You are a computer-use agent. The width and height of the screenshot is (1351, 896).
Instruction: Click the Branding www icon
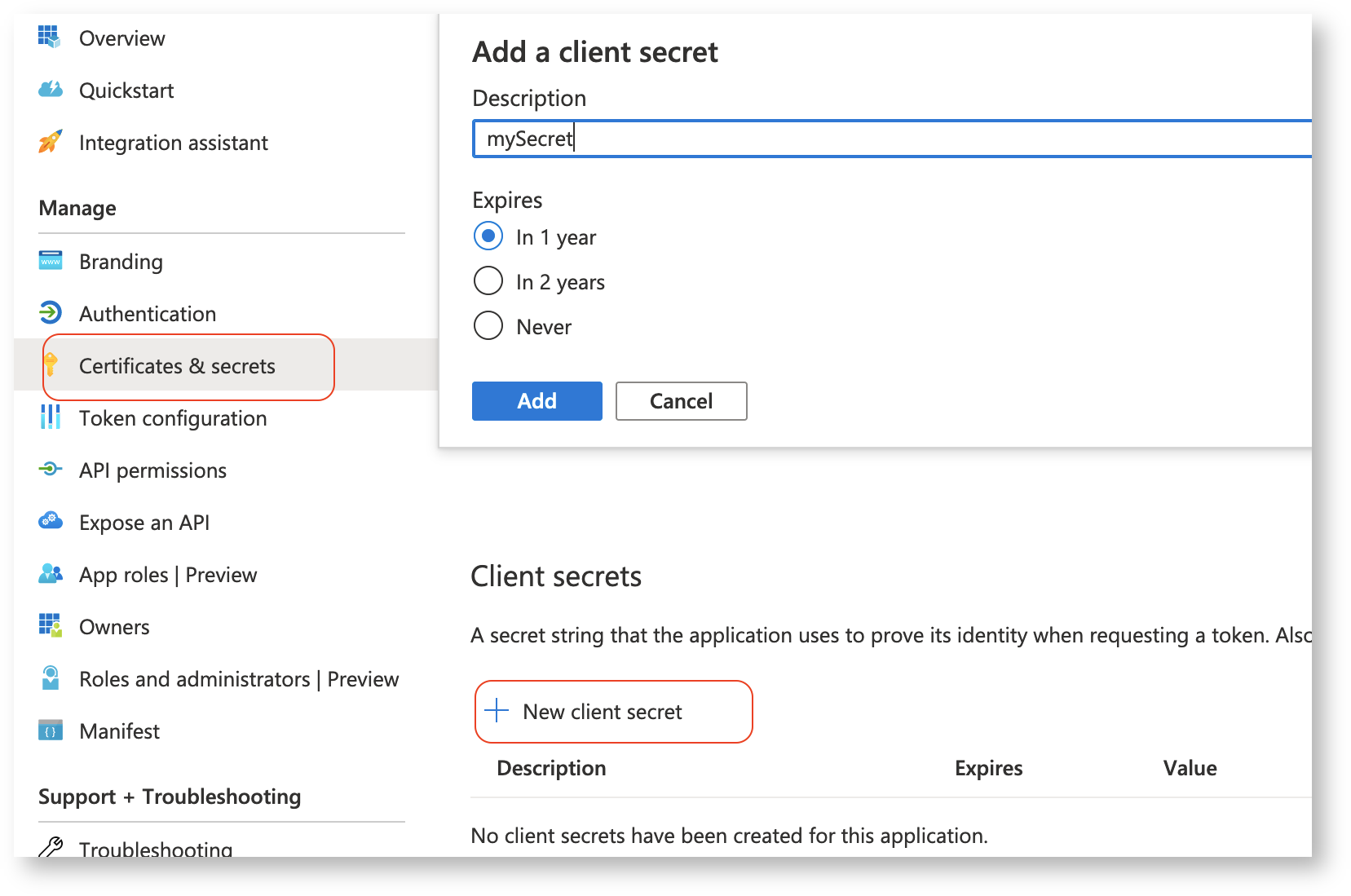(x=50, y=261)
